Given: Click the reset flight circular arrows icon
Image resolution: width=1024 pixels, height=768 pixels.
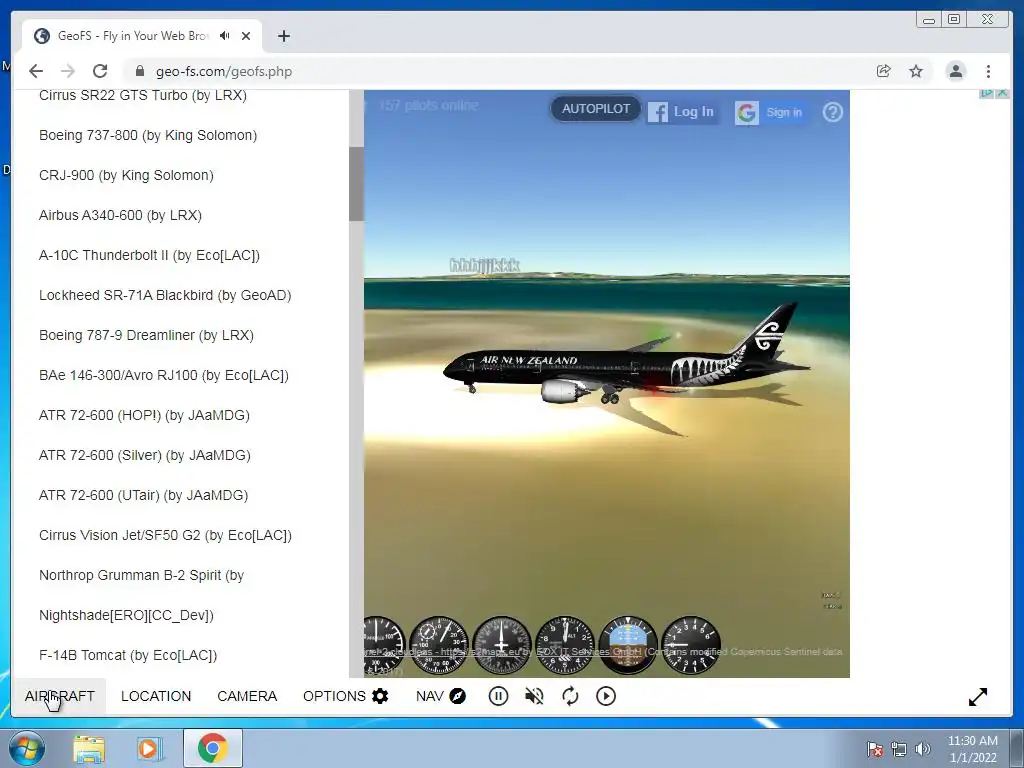Looking at the screenshot, I should click(570, 696).
